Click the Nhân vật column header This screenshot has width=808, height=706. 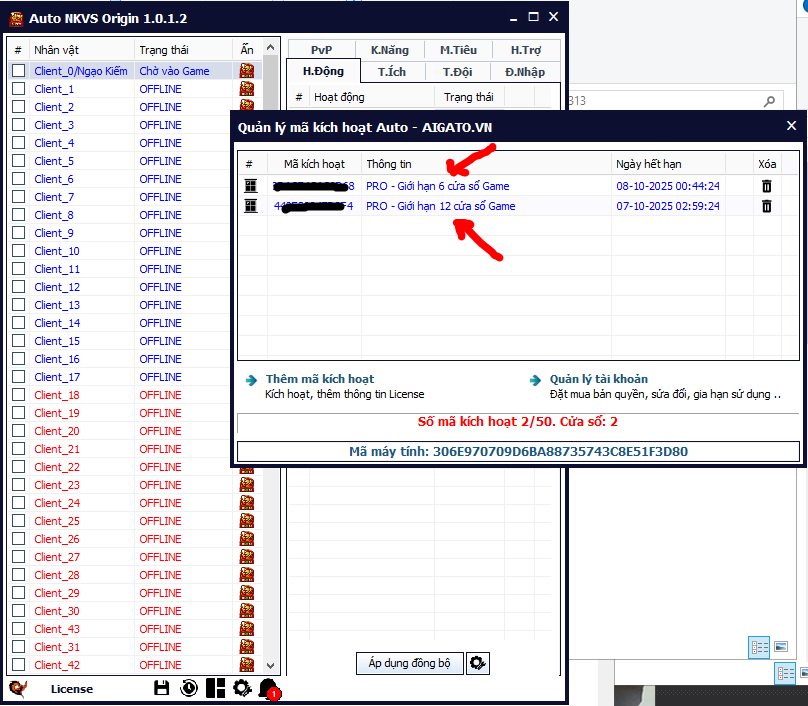[82, 50]
